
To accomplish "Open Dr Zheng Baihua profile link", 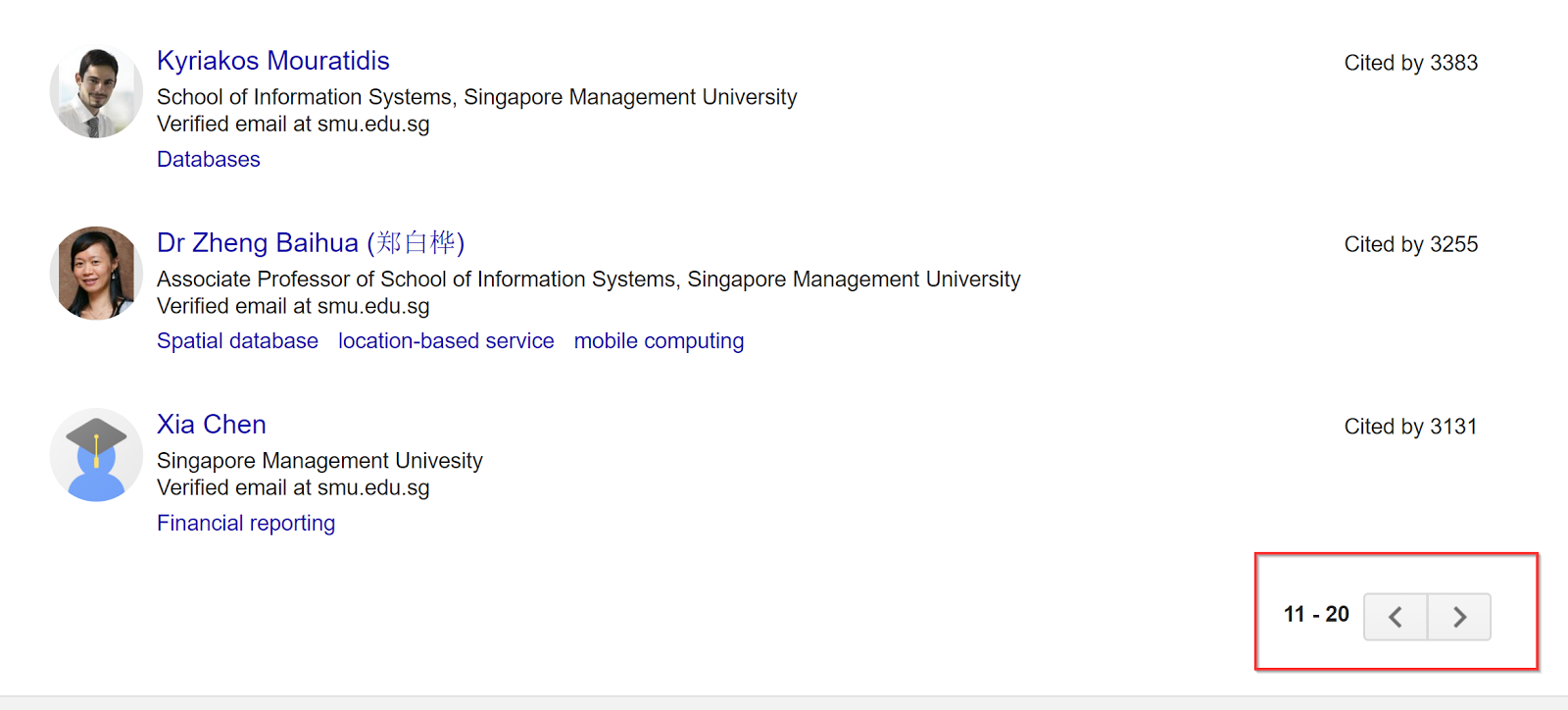I will click(310, 242).
